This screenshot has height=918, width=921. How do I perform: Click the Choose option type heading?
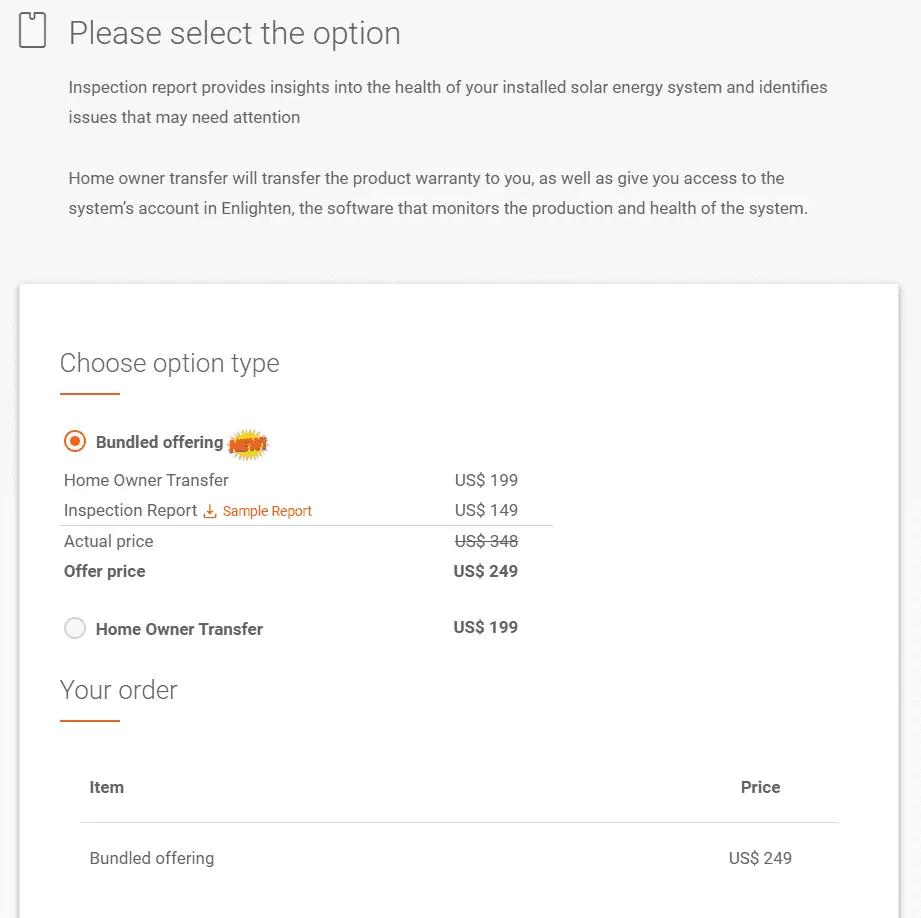pos(170,363)
